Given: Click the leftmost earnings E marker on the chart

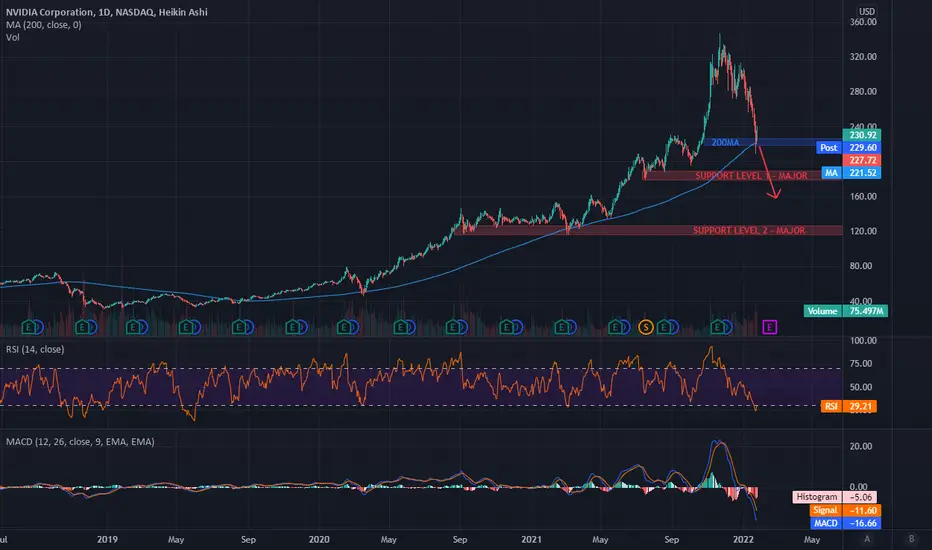Looking at the screenshot, I should (x=29, y=327).
